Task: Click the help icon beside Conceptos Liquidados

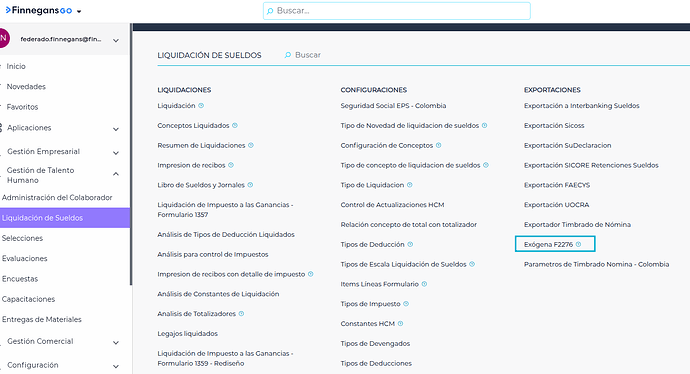Action: [235, 125]
